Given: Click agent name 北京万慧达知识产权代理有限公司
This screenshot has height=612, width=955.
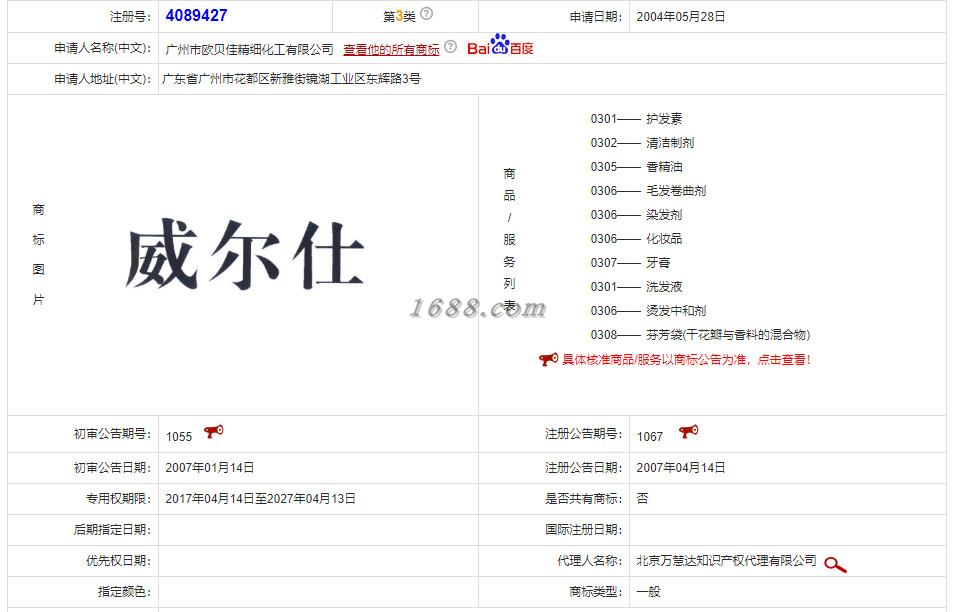Looking at the screenshot, I should [726, 560].
